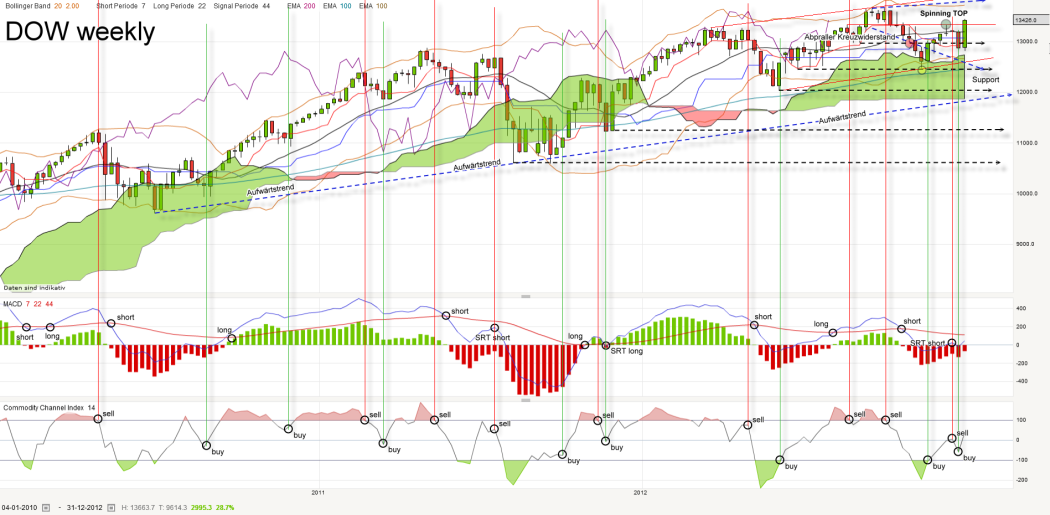Screen dimensions: 1050x515
Task: Click the 2012 time axis label
Action: [x=642, y=493]
